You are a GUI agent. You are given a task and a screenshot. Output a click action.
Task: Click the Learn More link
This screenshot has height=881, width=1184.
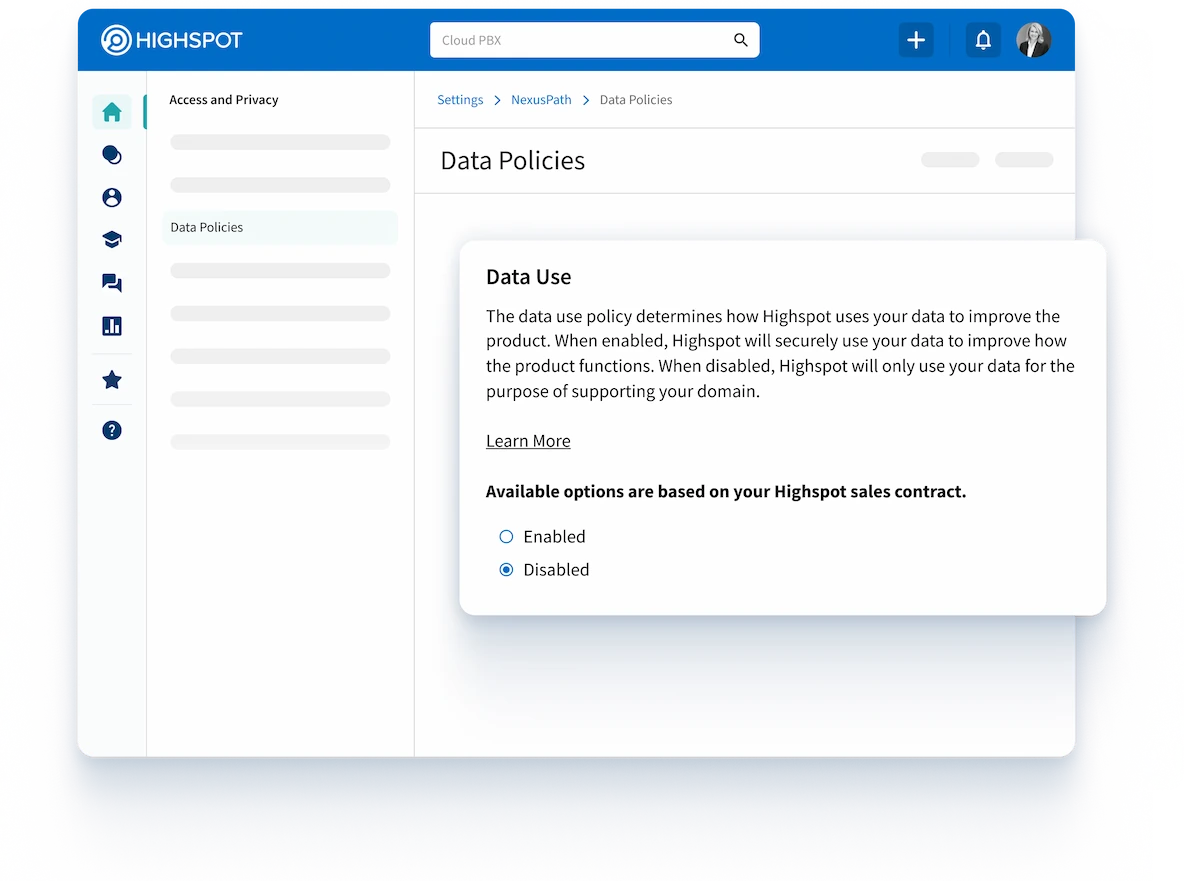(x=528, y=441)
